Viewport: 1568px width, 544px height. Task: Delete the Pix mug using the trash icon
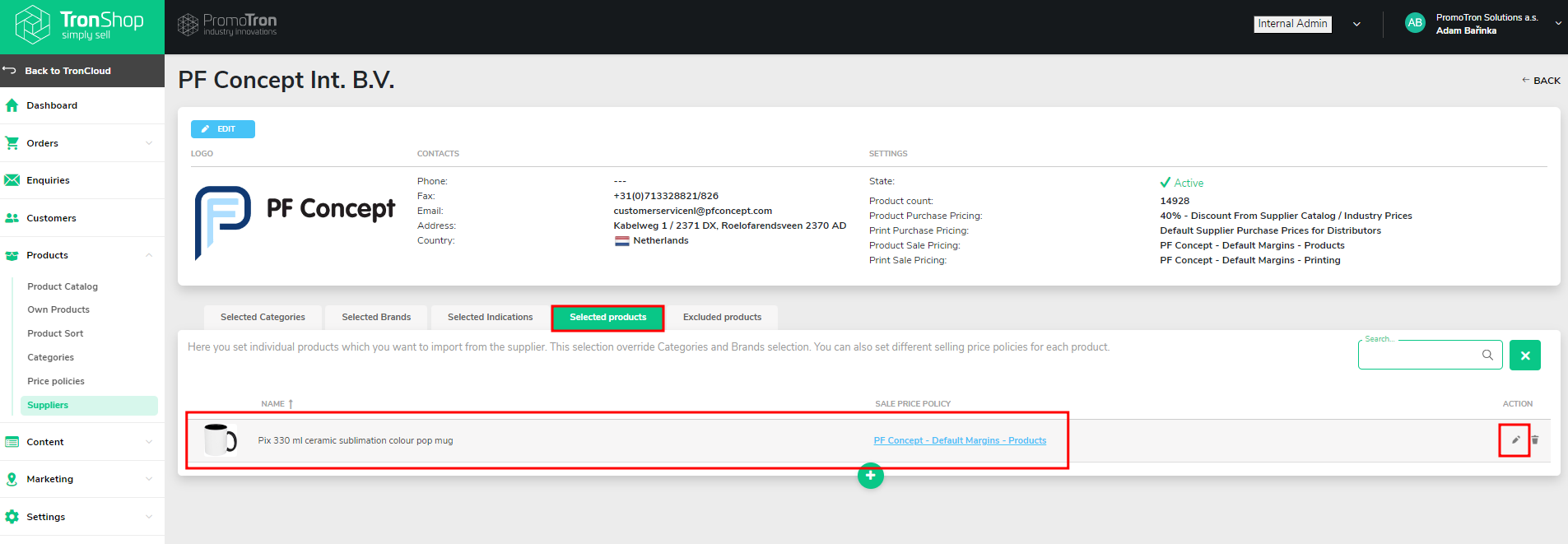1535,440
